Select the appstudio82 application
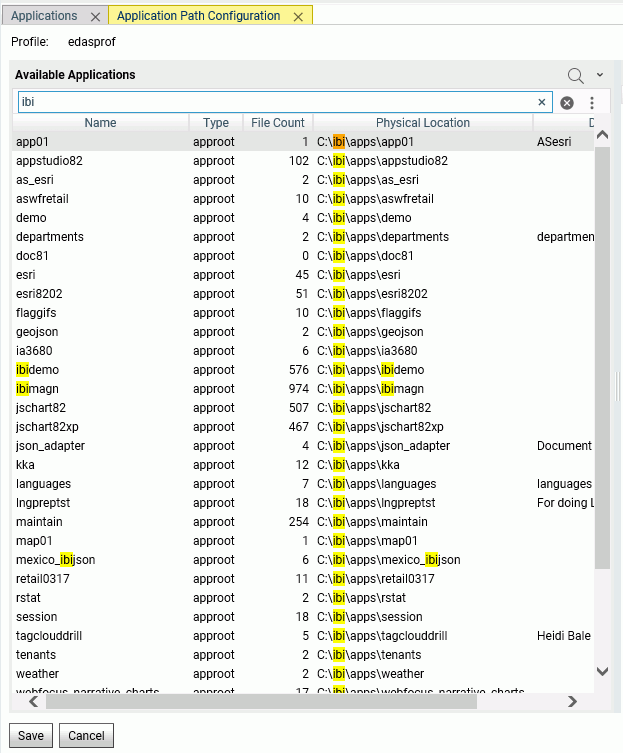The height and width of the screenshot is (753, 623). pos(49,161)
